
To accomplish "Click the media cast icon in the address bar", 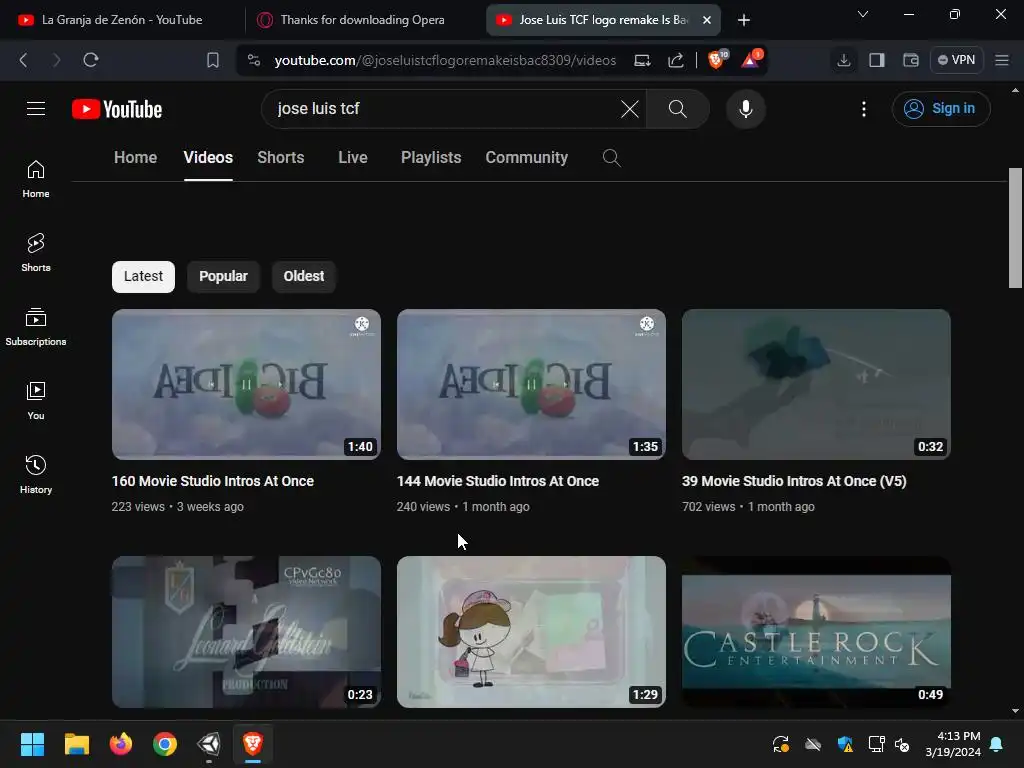I will pyautogui.click(x=643, y=60).
